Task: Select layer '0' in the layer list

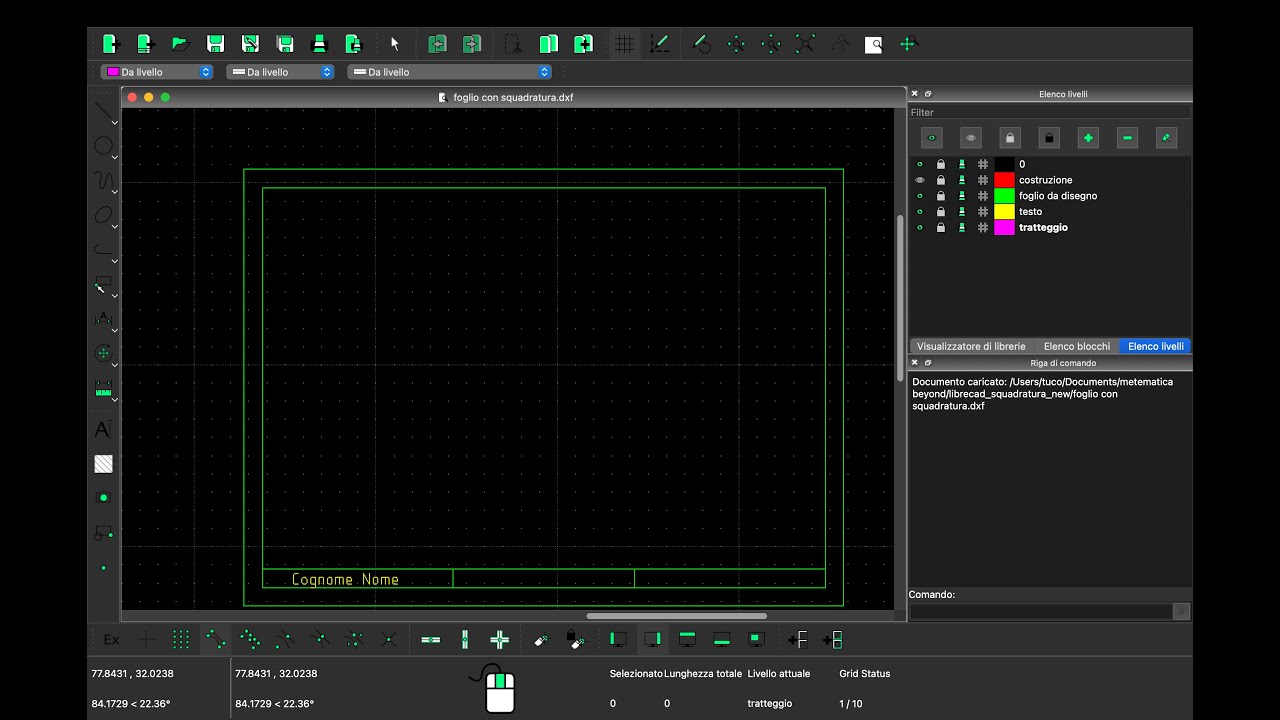Action: (x=1050, y=164)
